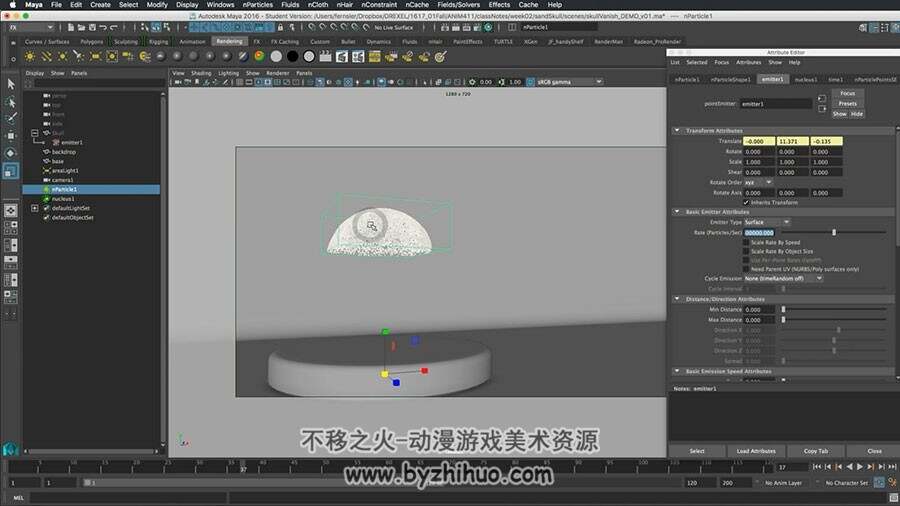Screen dimensions: 900x506
Task: Click the go to start of playback button
Action: coord(817,467)
